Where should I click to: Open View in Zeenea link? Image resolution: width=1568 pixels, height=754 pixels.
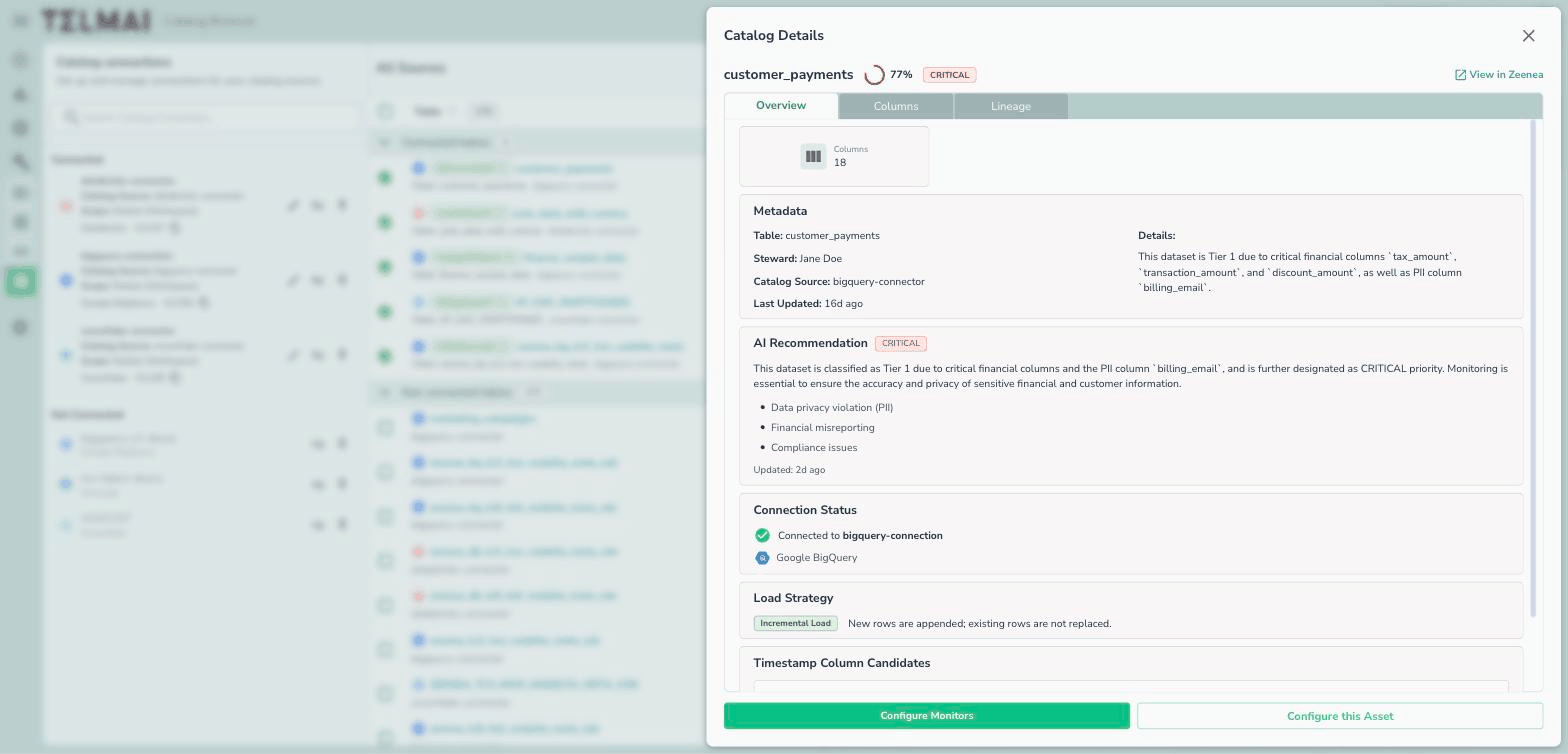tap(1498, 75)
